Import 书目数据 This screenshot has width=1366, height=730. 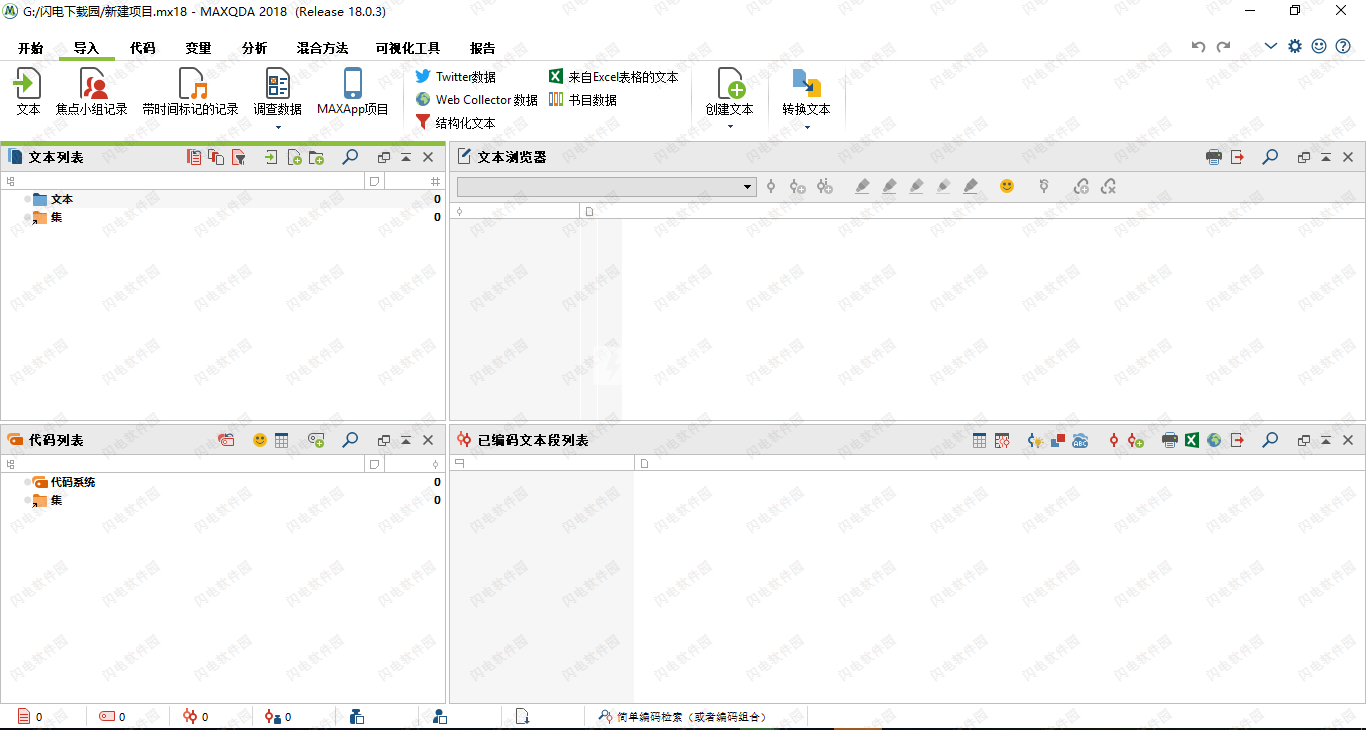point(582,100)
